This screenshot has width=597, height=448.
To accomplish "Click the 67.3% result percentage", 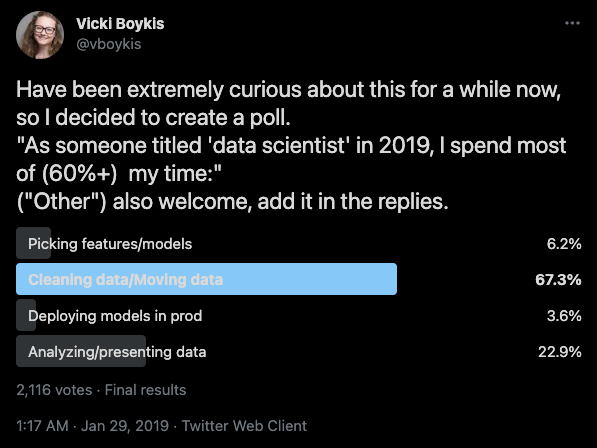I will pyautogui.click(x=558, y=280).
